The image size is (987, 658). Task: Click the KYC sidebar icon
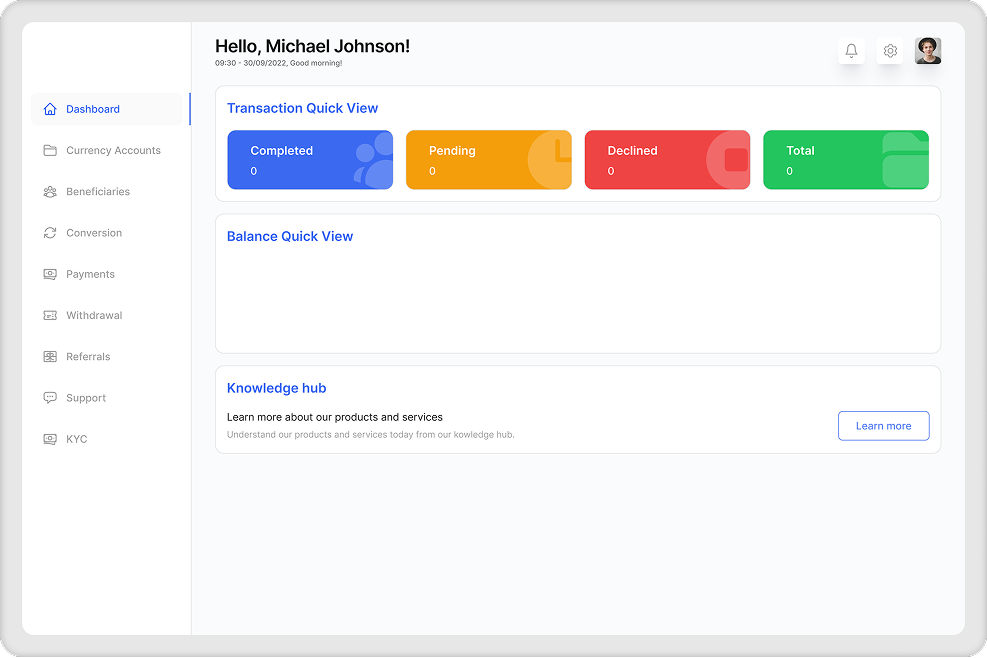(x=50, y=439)
